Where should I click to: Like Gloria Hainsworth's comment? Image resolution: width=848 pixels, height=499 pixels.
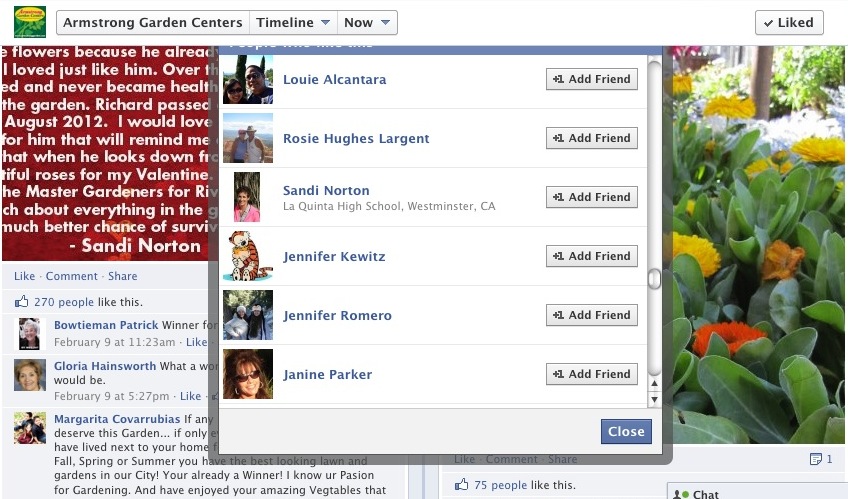point(190,396)
